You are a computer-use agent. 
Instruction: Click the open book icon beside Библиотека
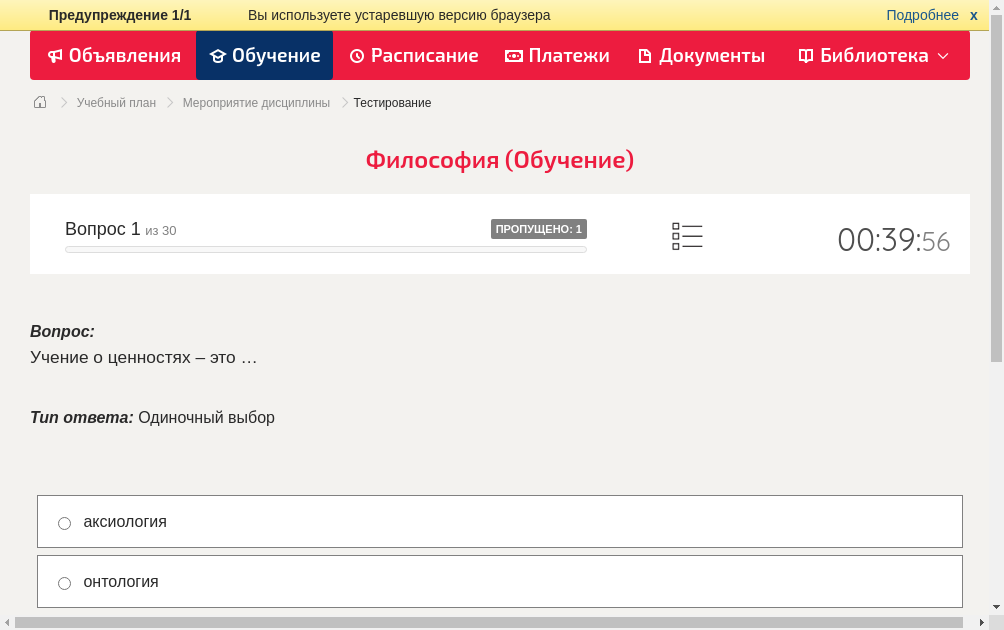click(x=806, y=56)
